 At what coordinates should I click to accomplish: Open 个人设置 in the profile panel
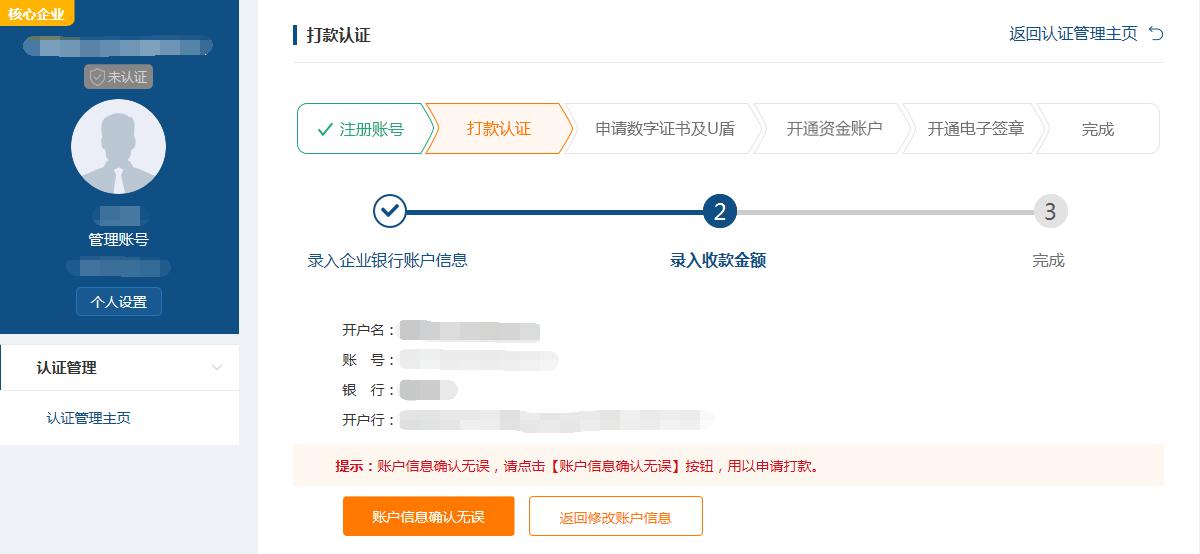point(118,302)
